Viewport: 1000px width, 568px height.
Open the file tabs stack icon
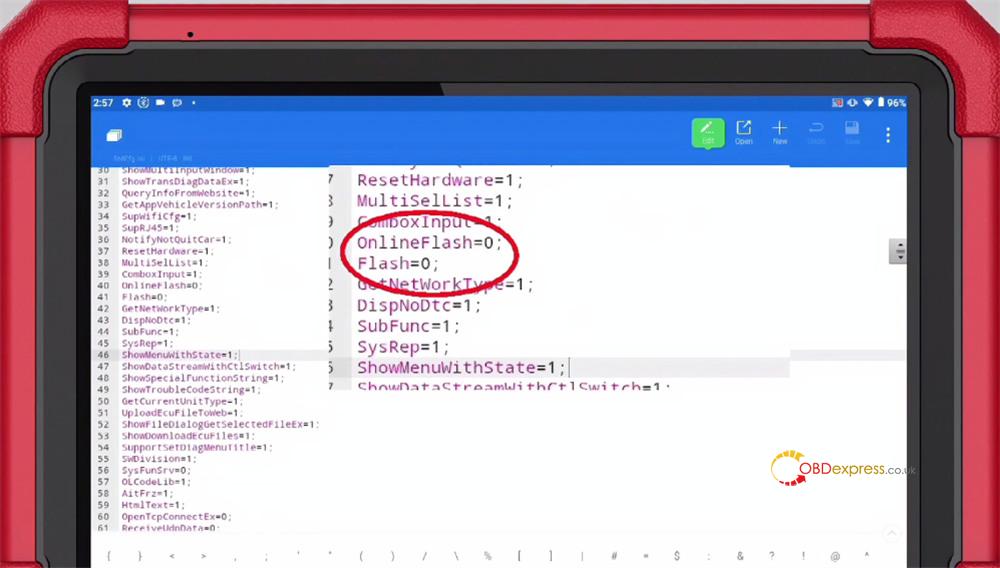click(x=113, y=135)
